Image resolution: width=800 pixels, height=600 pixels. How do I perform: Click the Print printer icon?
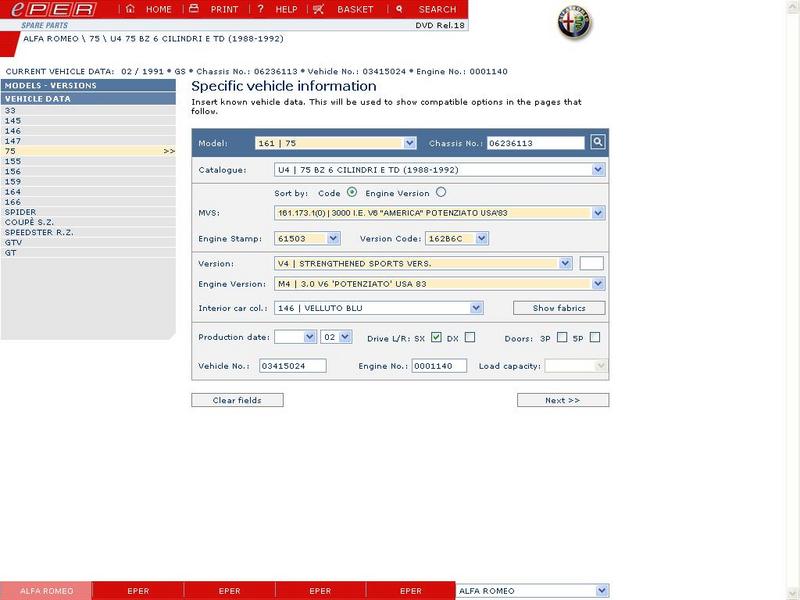[194, 9]
